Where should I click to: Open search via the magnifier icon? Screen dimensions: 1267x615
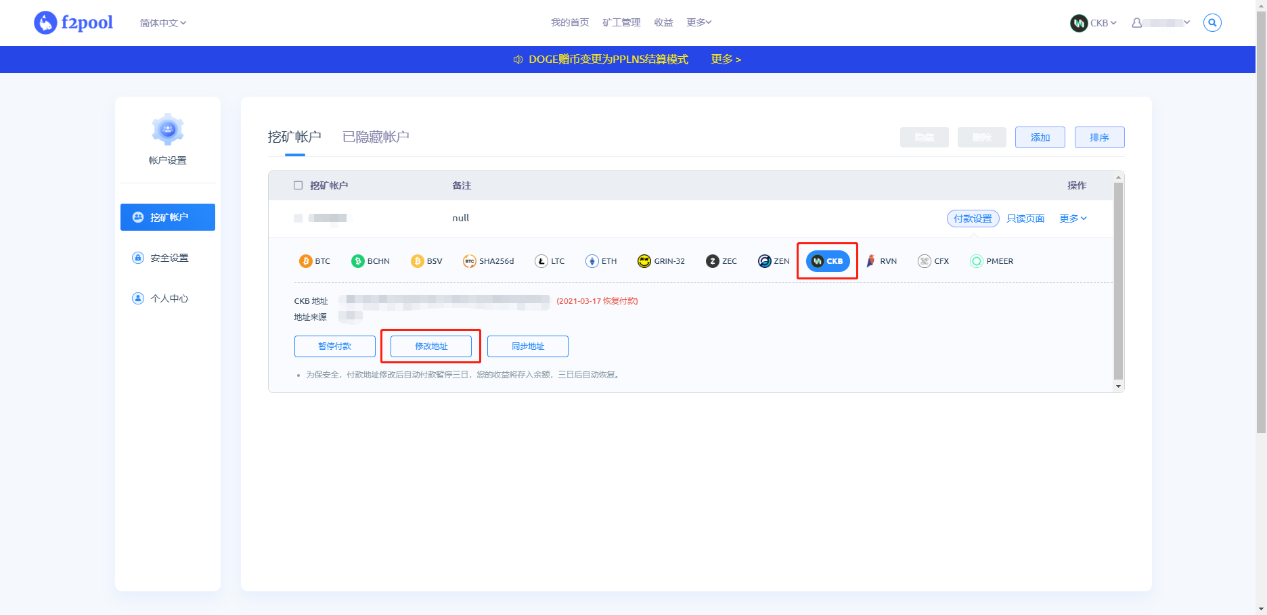[1212, 22]
